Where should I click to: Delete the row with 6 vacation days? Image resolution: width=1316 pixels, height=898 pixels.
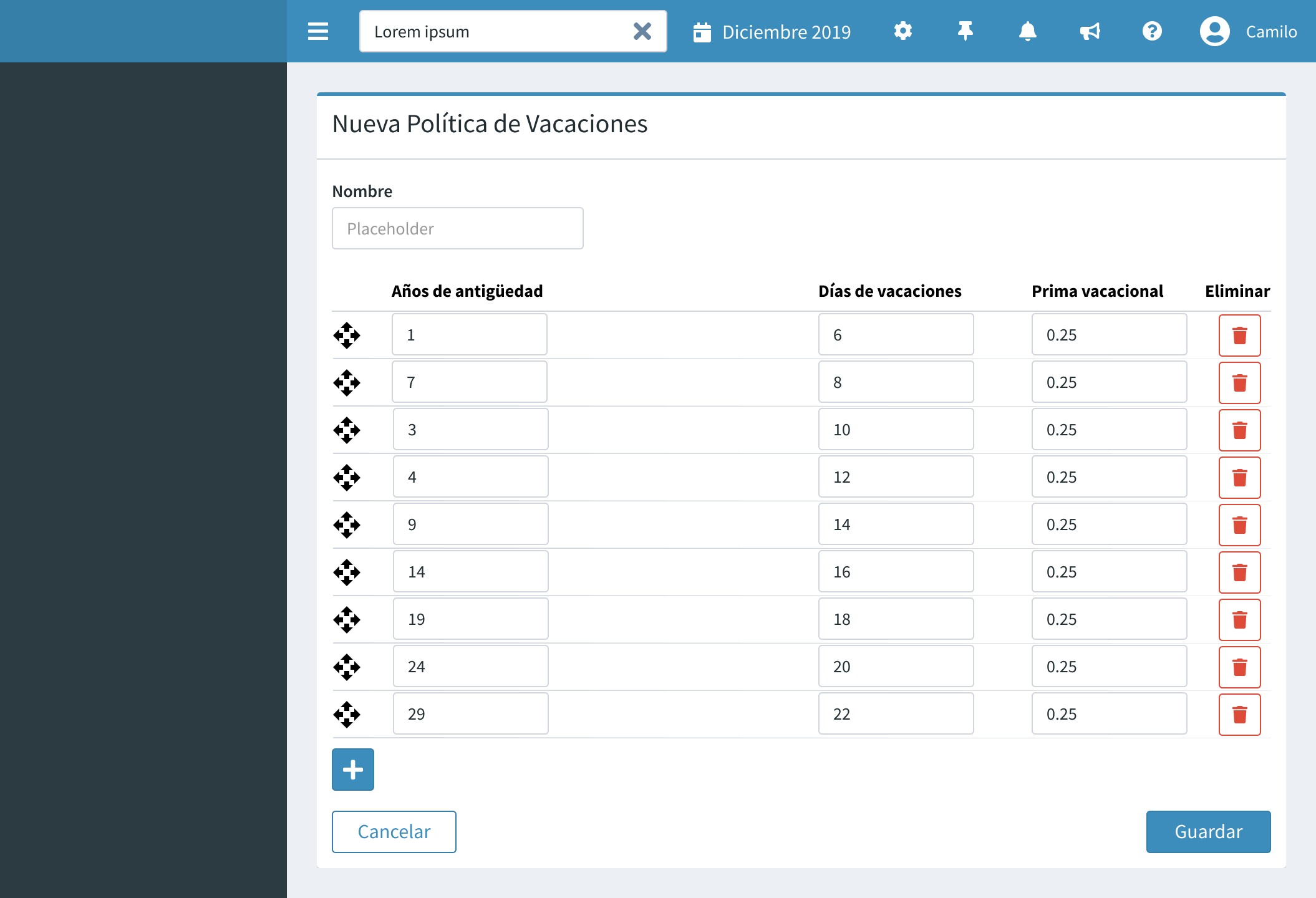point(1239,336)
